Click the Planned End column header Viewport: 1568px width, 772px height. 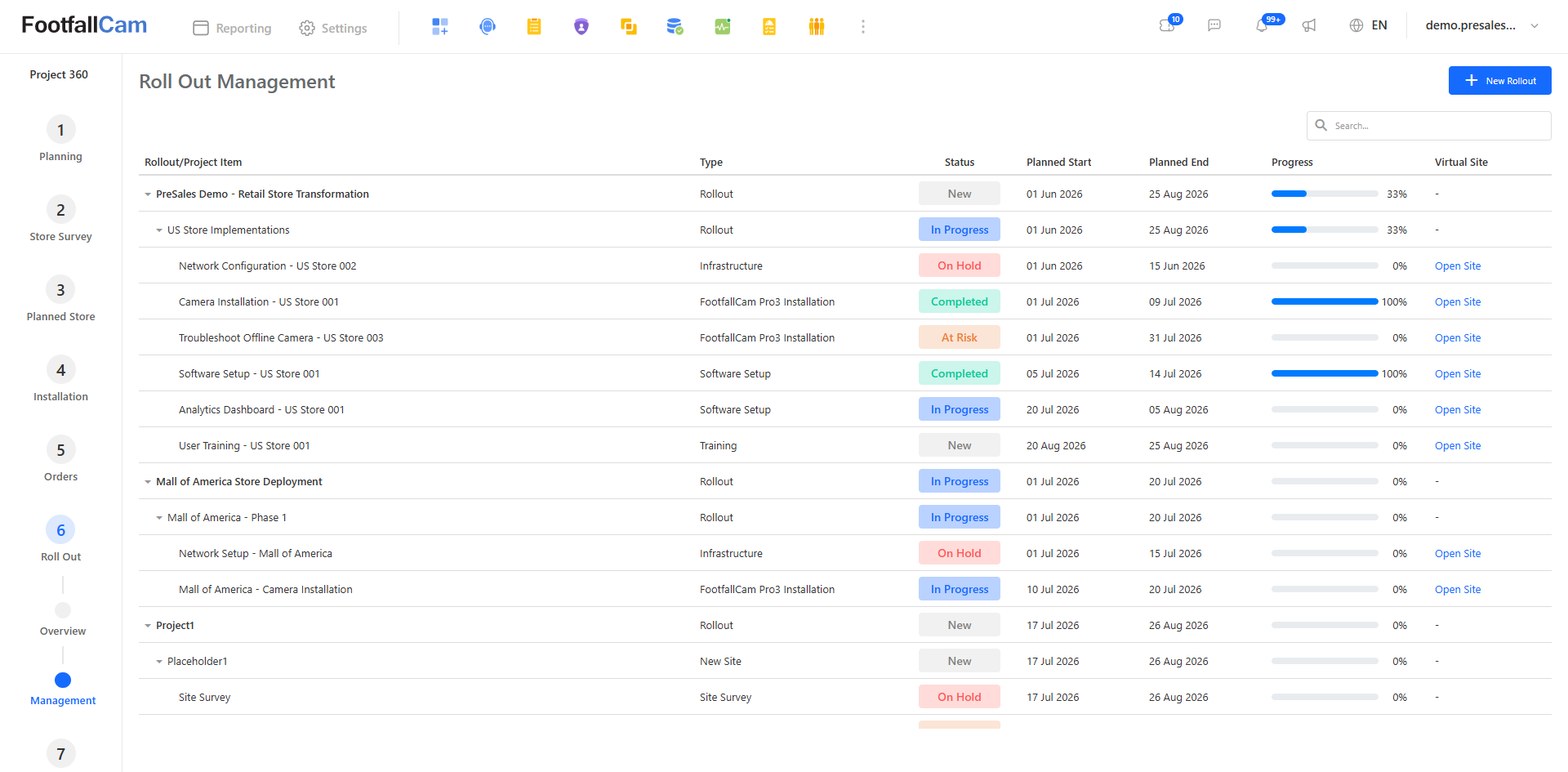coord(1178,163)
